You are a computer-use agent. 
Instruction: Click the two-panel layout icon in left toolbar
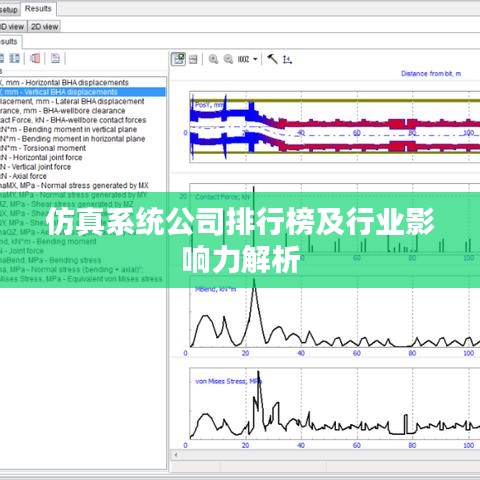(14, 58)
